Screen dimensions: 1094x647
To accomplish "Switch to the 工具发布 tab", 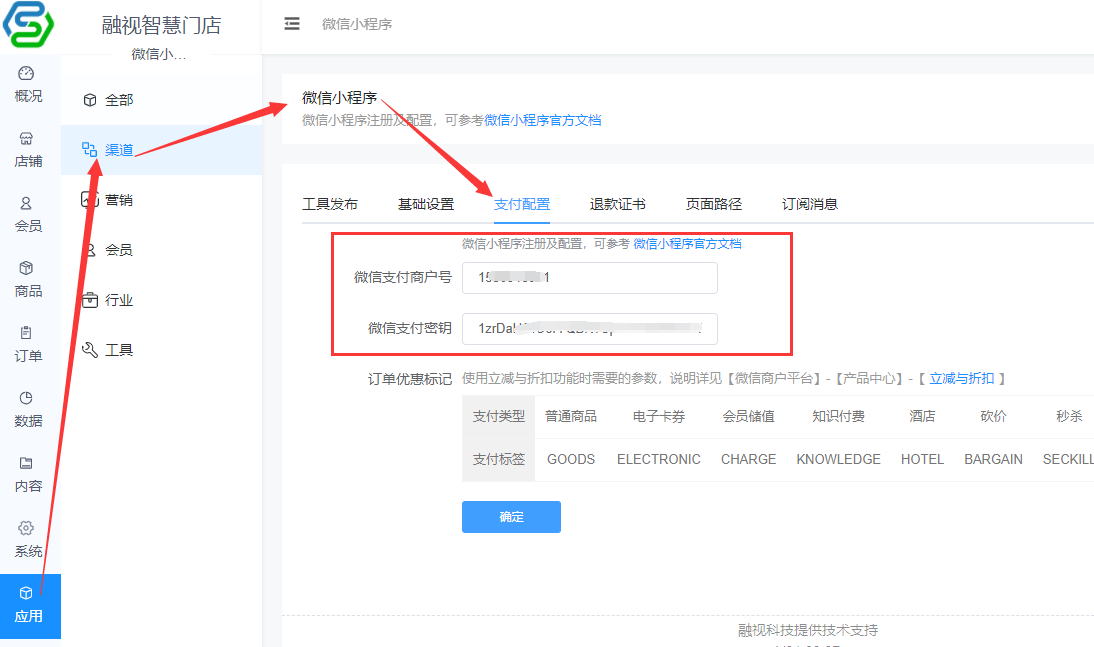I will tap(330, 204).
